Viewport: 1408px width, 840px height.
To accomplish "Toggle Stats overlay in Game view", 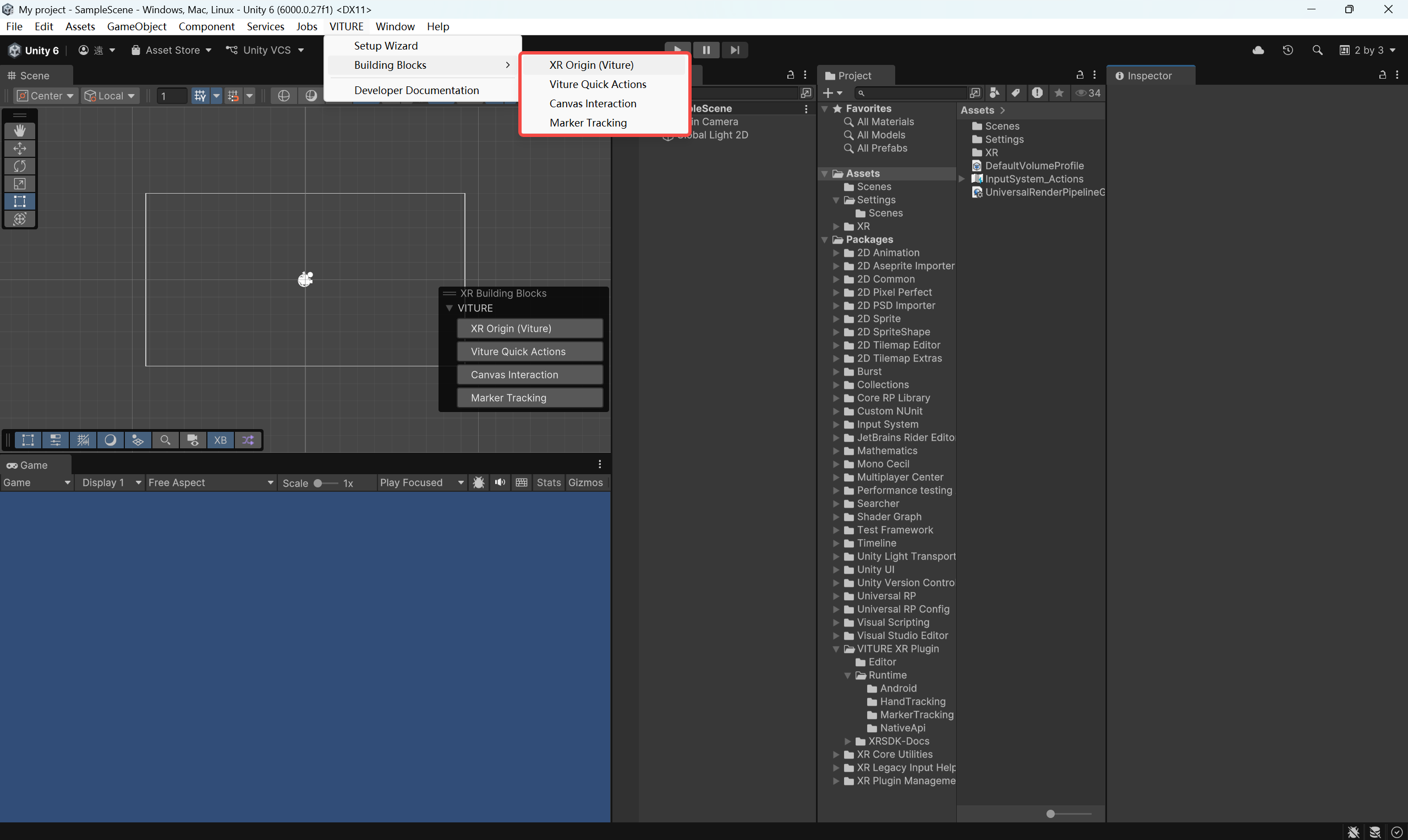I will [548, 482].
